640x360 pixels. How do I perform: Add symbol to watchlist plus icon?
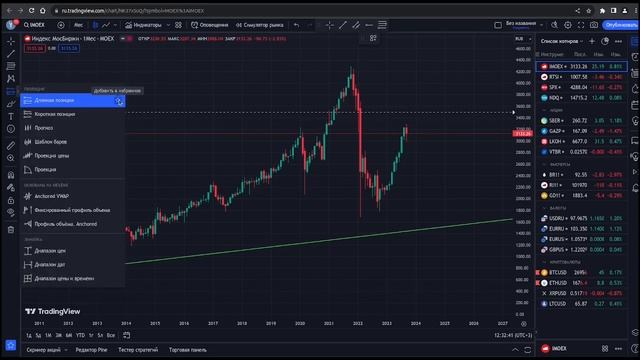(x=592, y=41)
